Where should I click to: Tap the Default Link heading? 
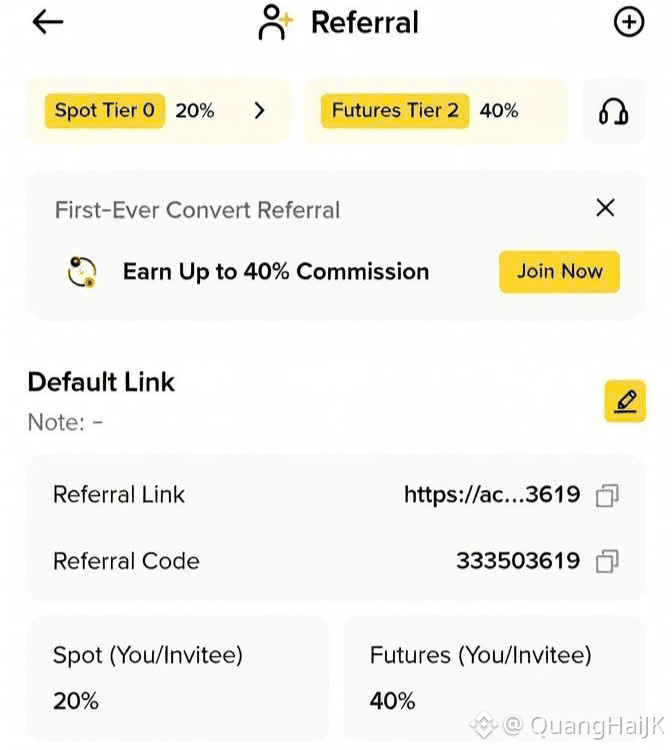point(101,382)
